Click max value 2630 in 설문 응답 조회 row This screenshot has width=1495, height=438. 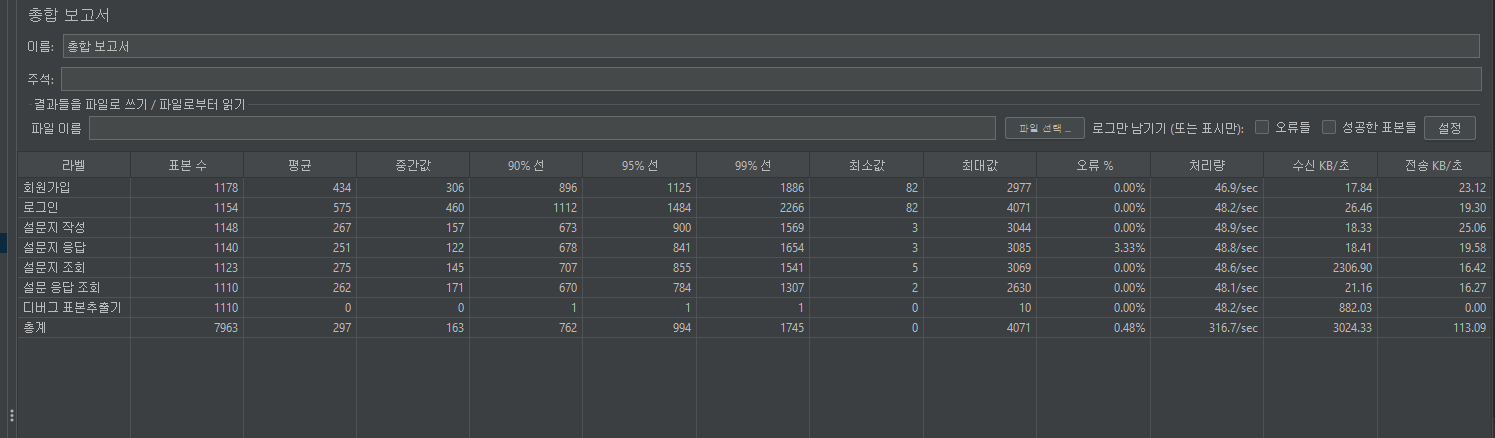click(1018, 287)
